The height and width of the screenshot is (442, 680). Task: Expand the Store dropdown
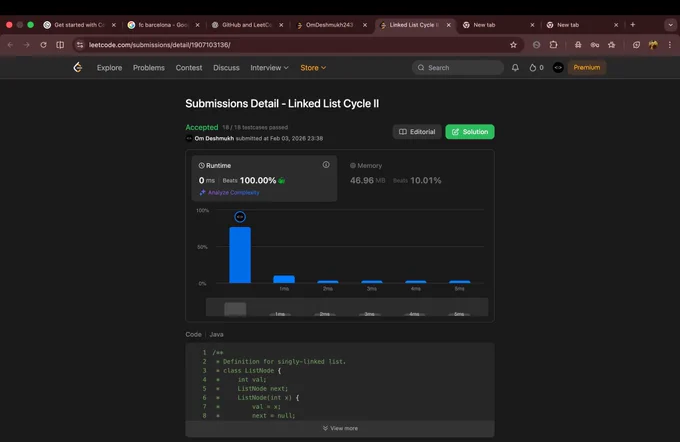(x=313, y=68)
